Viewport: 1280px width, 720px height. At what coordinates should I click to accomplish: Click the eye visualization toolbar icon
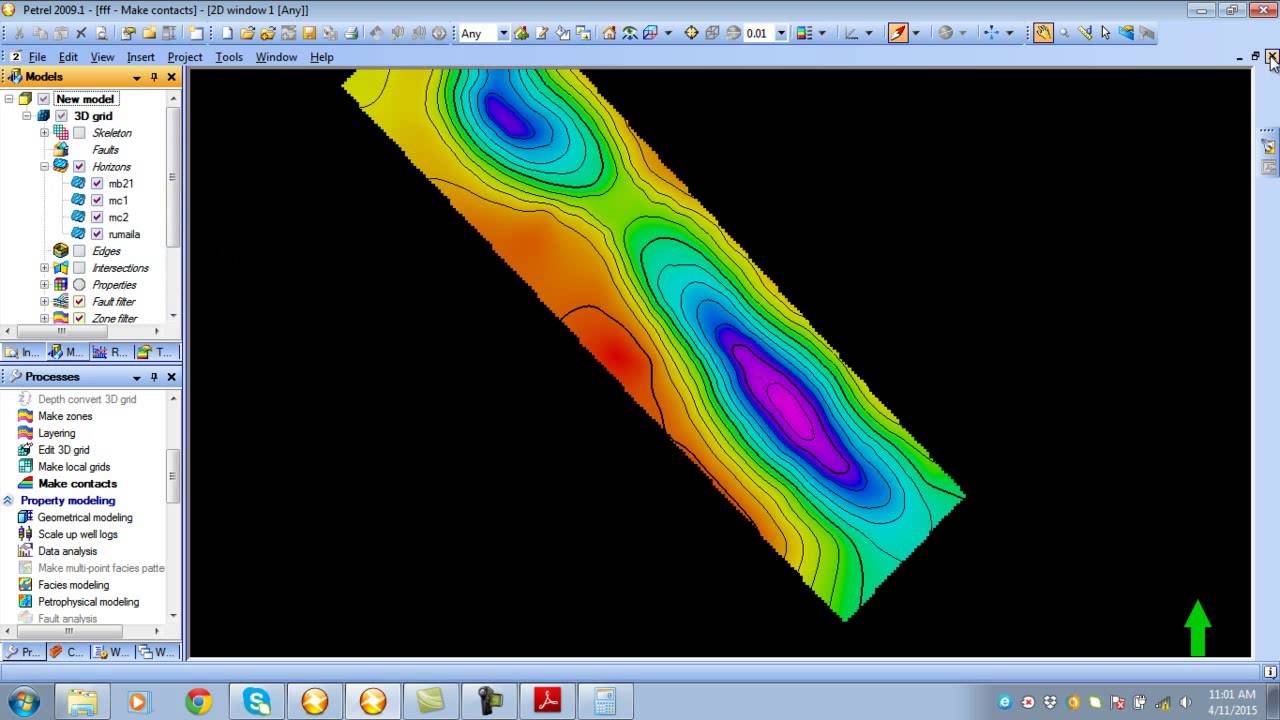(x=630, y=33)
